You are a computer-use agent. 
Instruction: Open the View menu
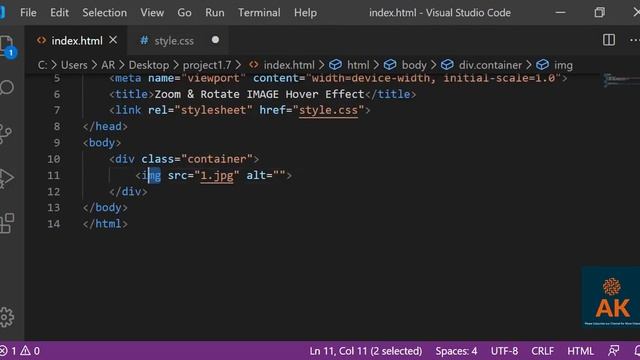click(x=152, y=13)
